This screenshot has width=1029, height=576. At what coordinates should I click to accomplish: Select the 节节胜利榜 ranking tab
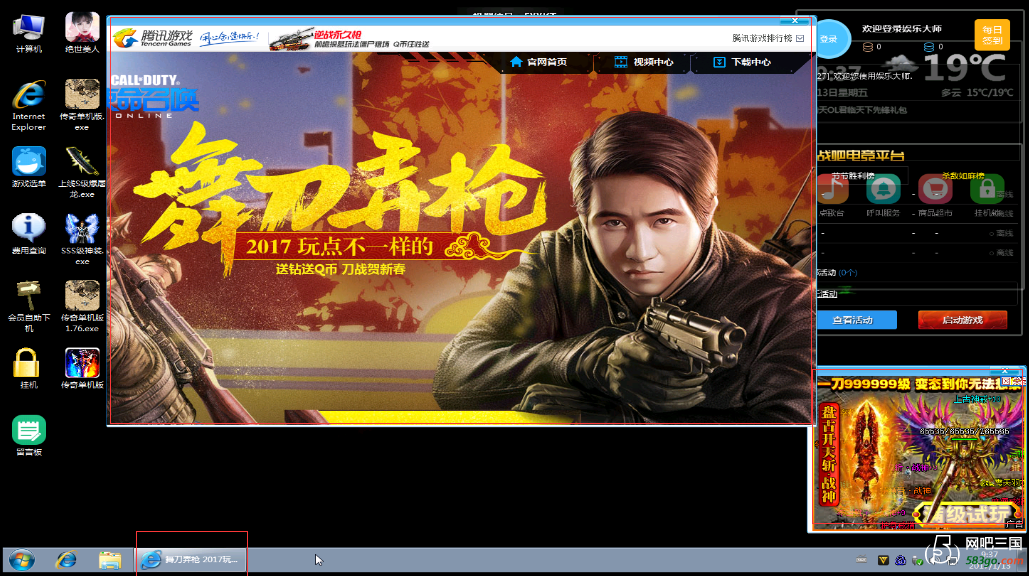tap(852, 176)
